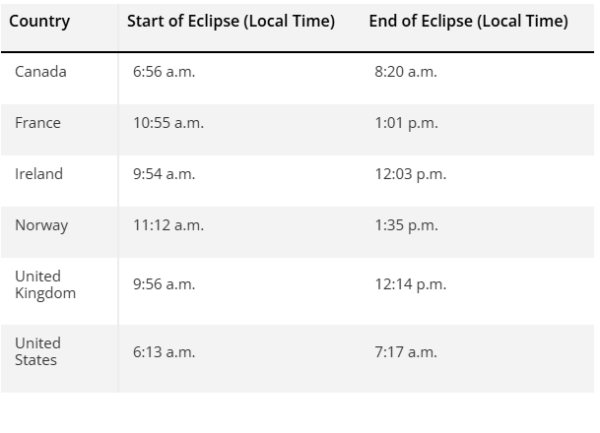Select the United Kingdom country cell
This screenshot has width=600, height=433.
(x=45, y=285)
